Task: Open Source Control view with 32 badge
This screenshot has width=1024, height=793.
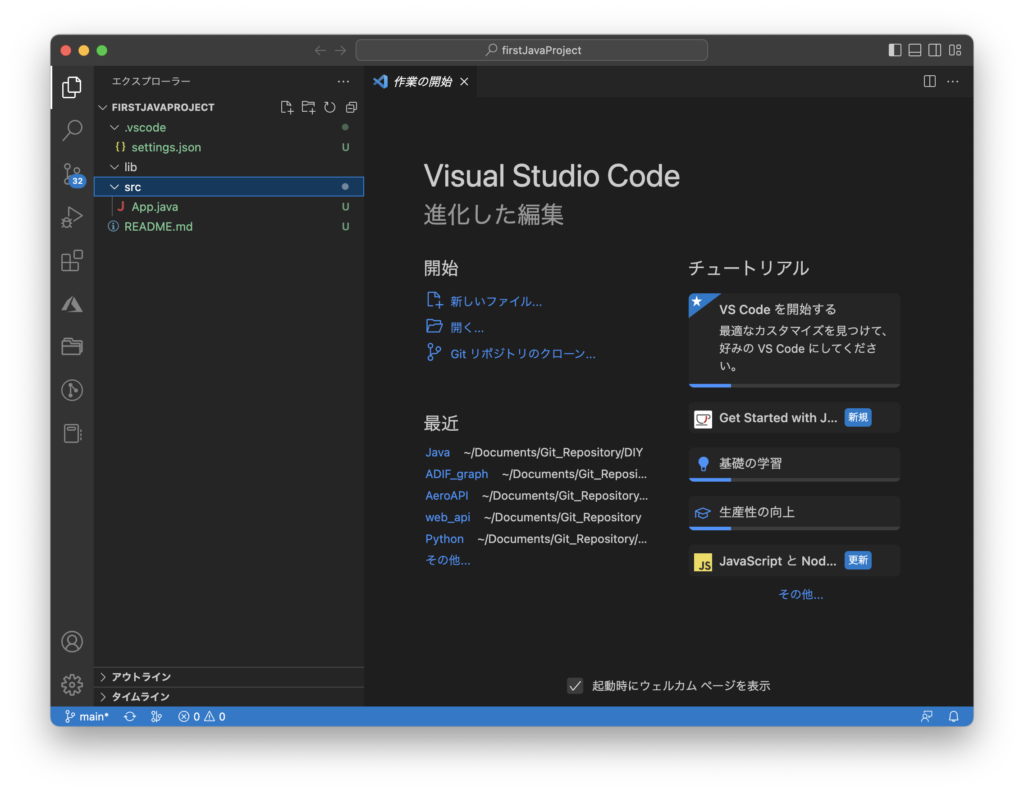Action: pos(72,174)
